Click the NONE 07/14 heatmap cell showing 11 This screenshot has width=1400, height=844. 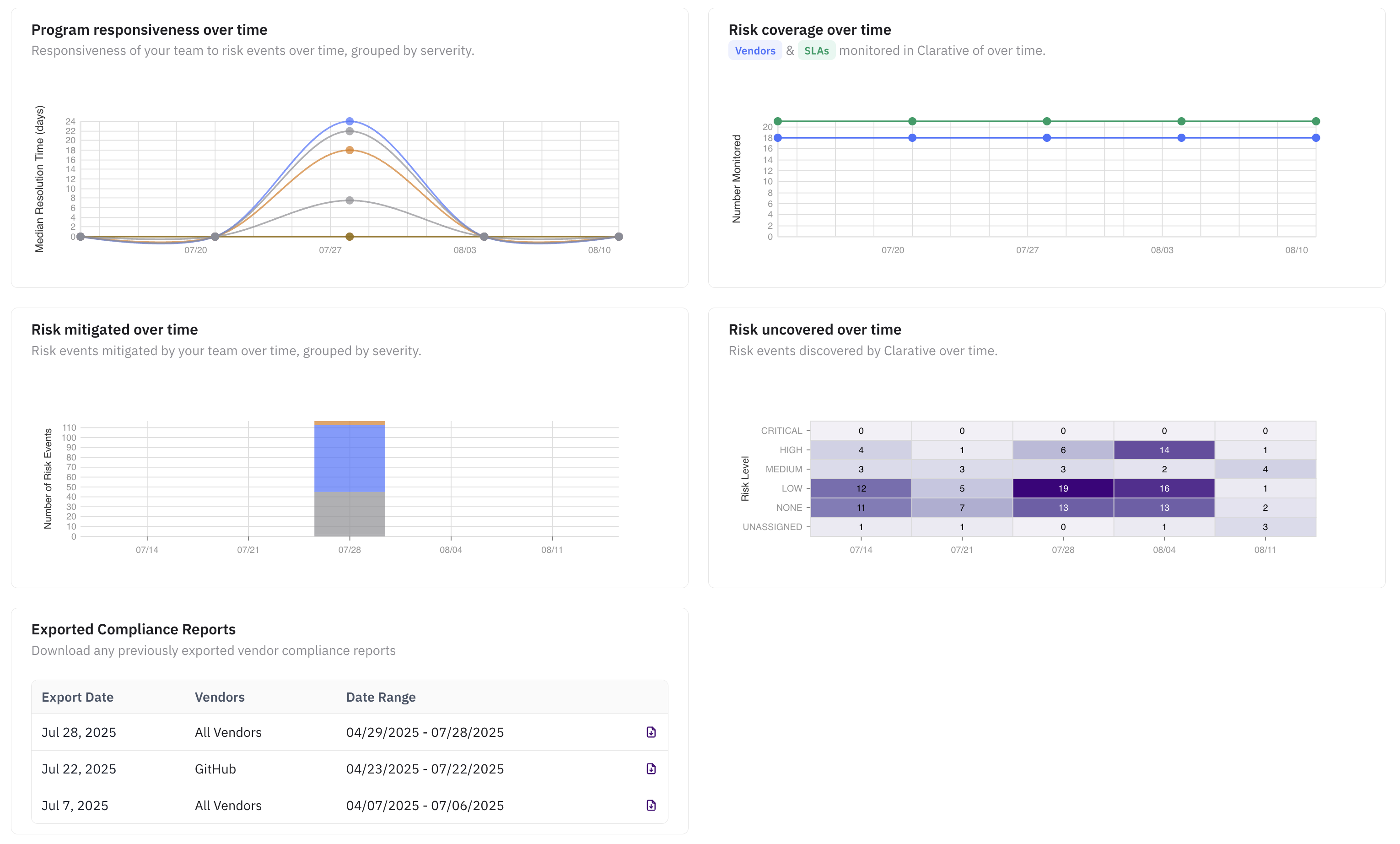click(x=861, y=508)
